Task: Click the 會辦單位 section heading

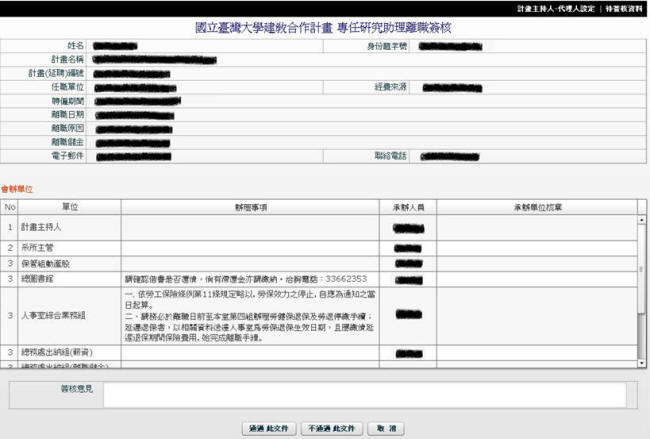Action: point(17,189)
